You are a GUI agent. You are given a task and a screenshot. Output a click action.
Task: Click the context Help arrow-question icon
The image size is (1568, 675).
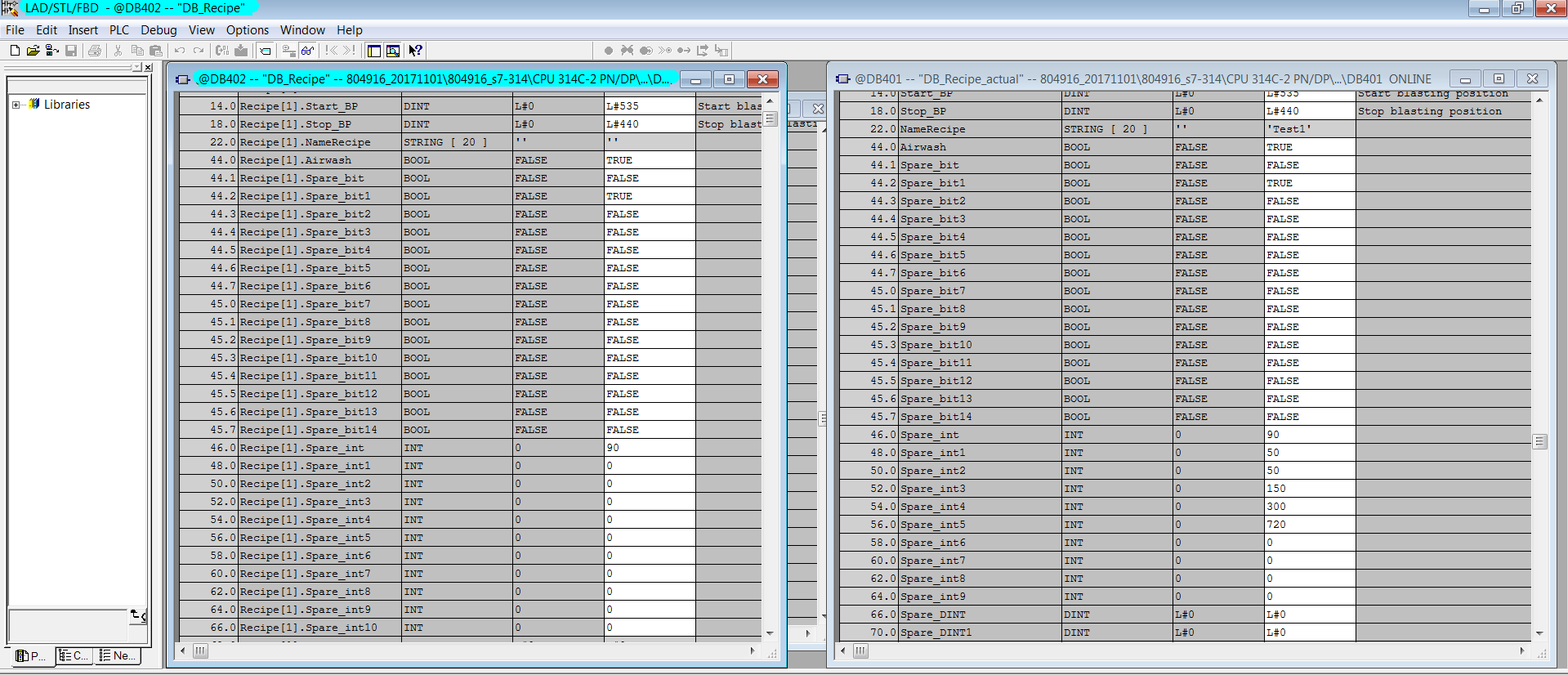[x=416, y=51]
